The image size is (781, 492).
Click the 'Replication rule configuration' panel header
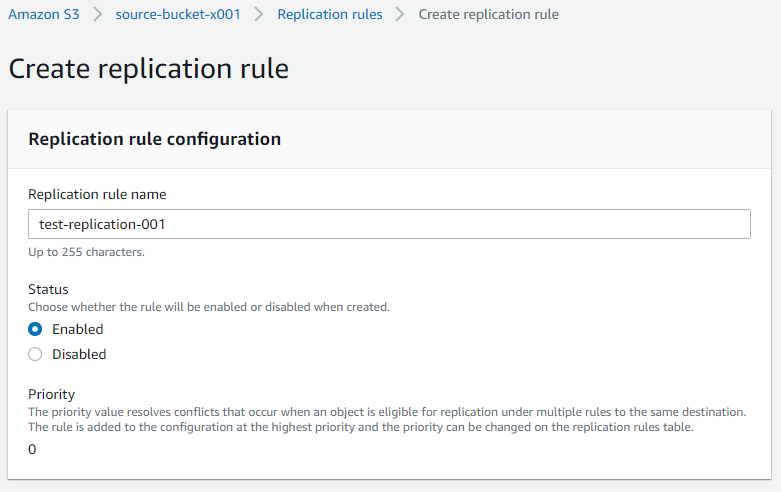coord(154,139)
